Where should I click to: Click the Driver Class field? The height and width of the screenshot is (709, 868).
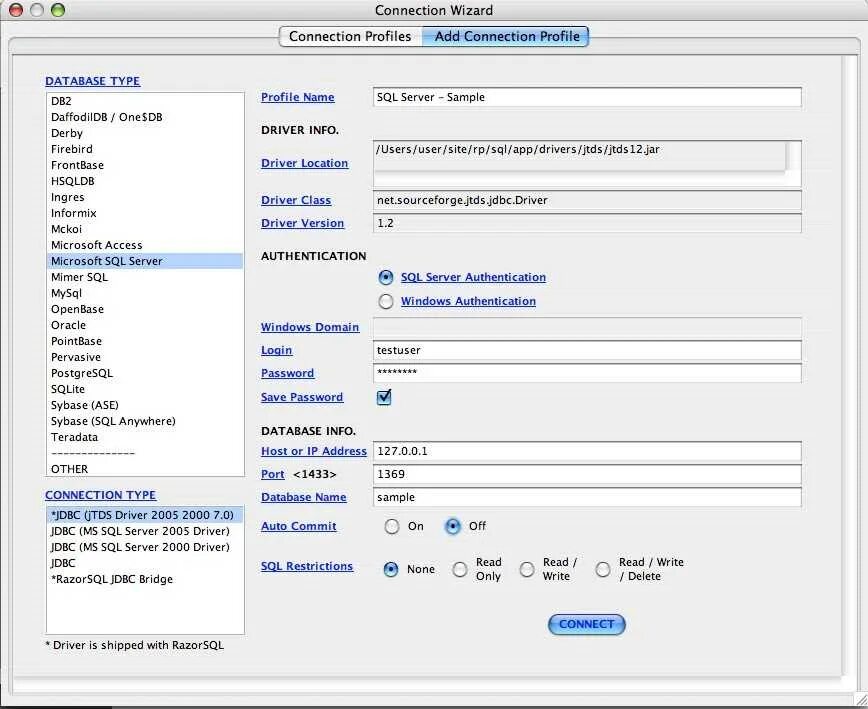[587, 200]
